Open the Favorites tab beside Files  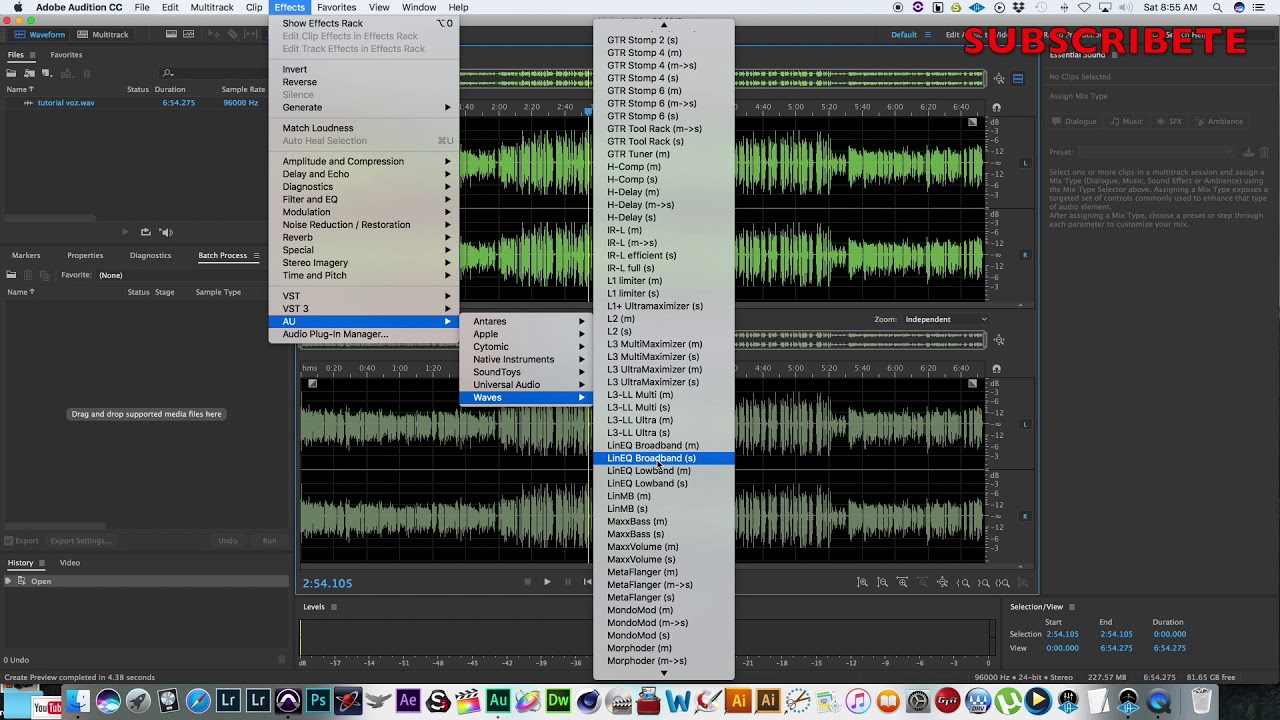click(66, 55)
